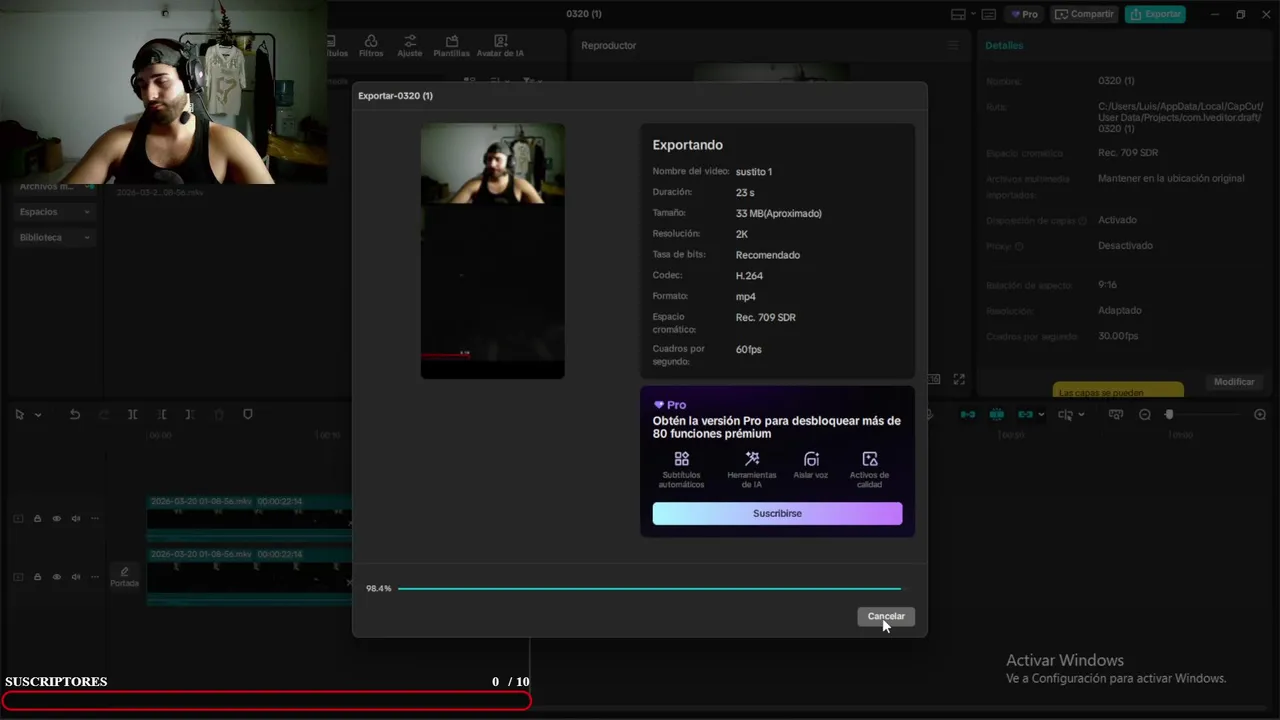Click the Portada cover edit button

[x=124, y=577]
